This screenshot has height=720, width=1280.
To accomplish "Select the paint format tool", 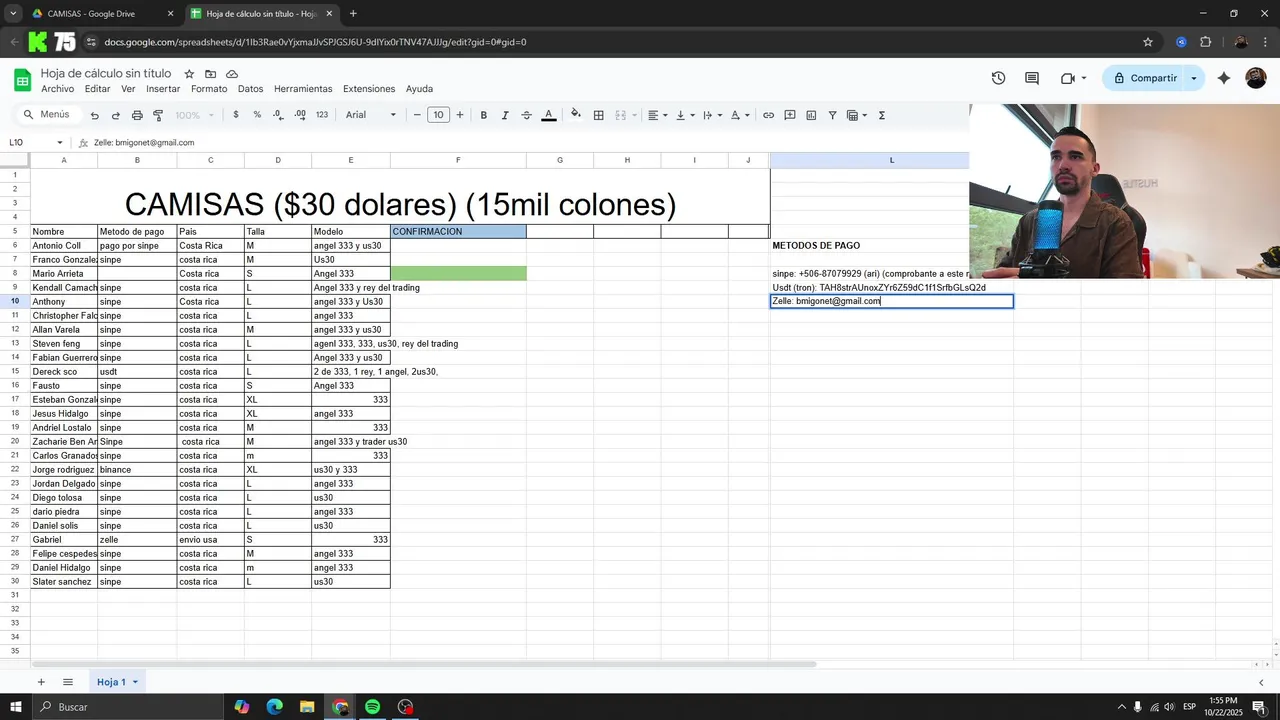I will pyautogui.click(x=158, y=115).
